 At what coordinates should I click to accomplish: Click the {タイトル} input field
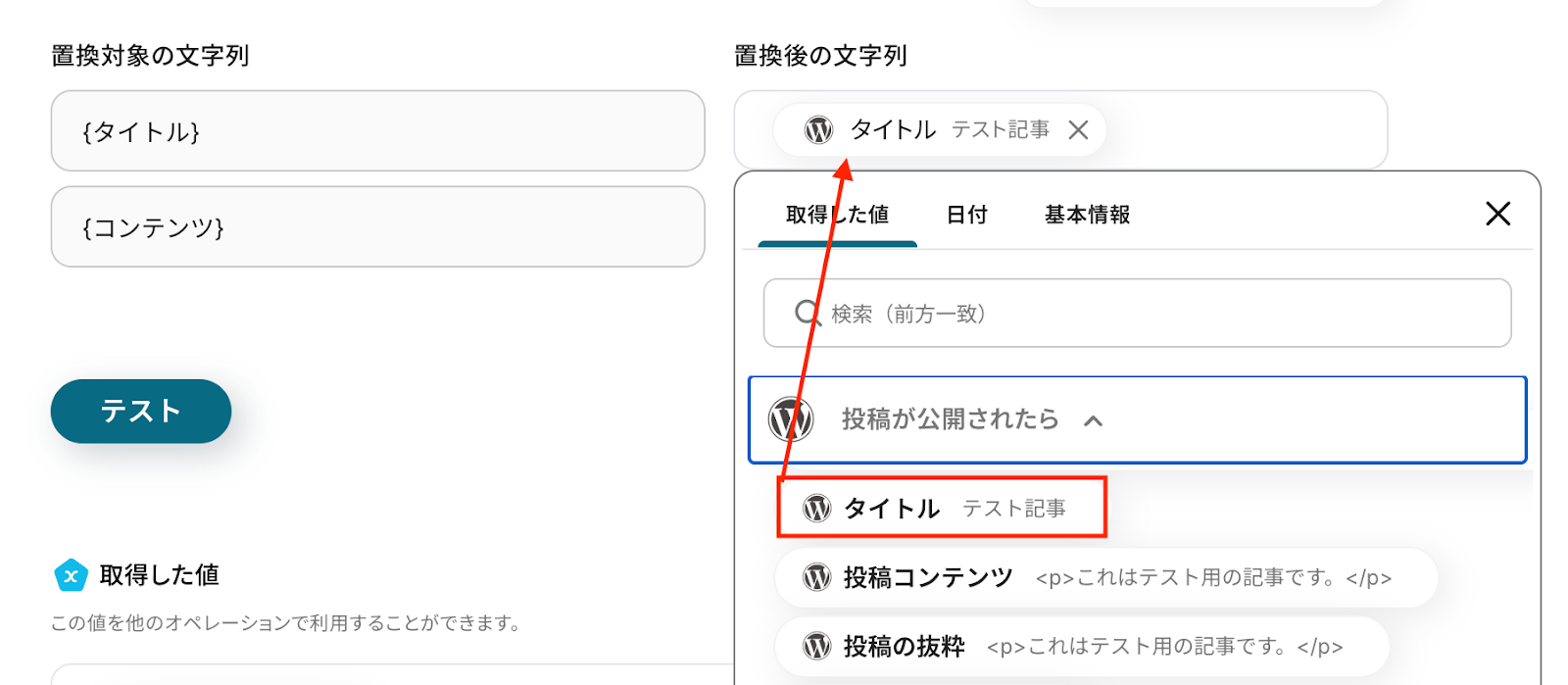point(377,131)
